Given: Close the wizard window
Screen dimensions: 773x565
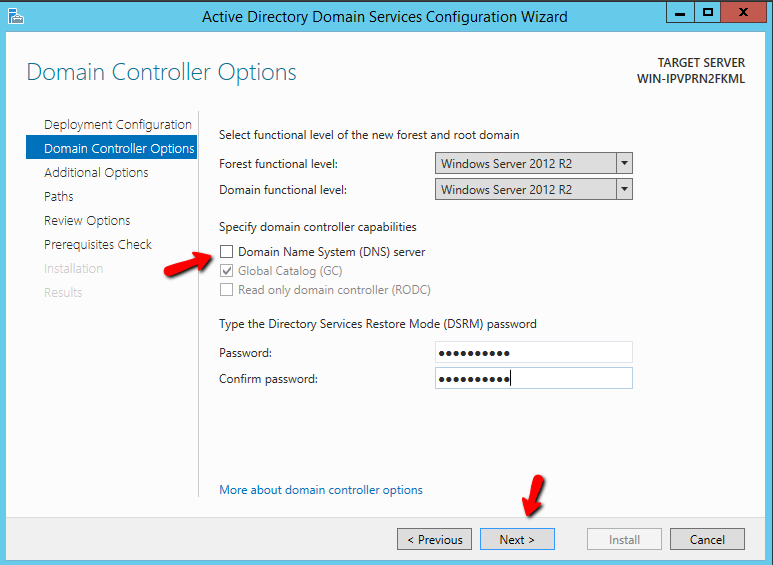Looking at the screenshot, I should click(x=743, y=12).
